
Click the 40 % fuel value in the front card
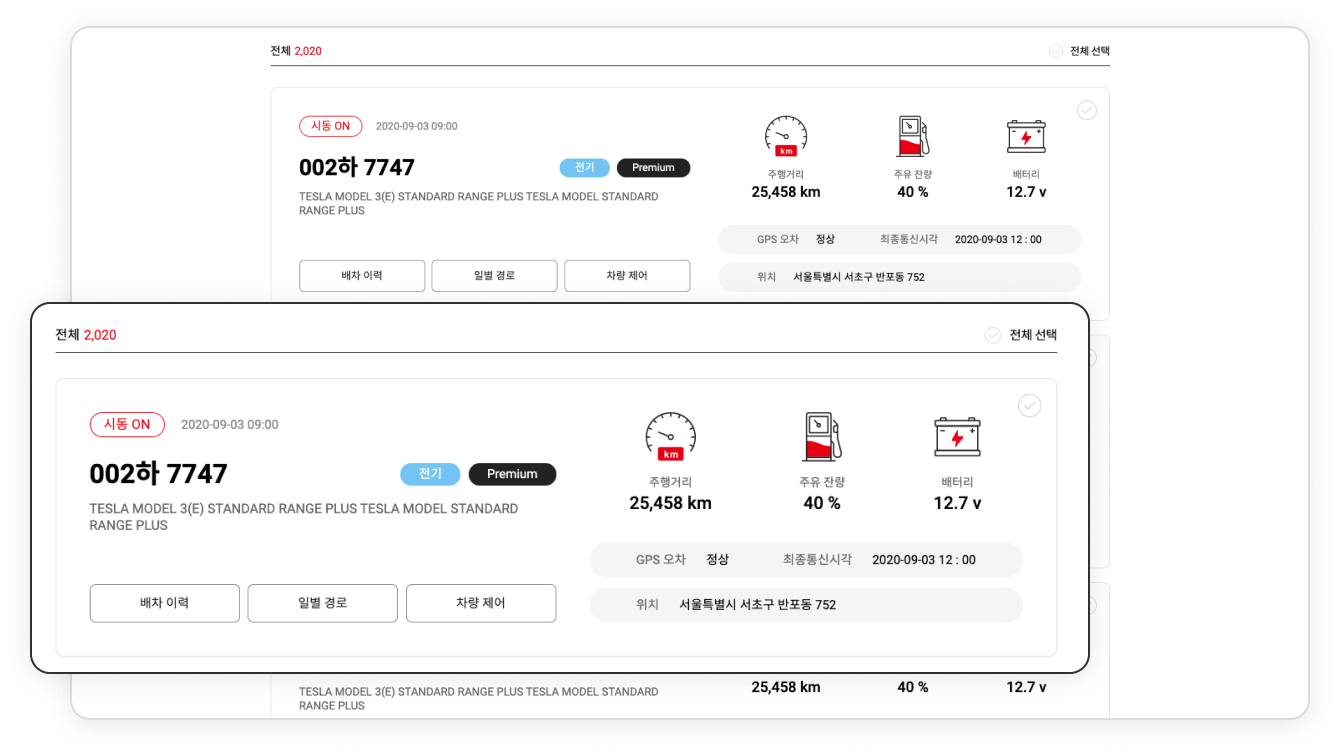(822, 503)
